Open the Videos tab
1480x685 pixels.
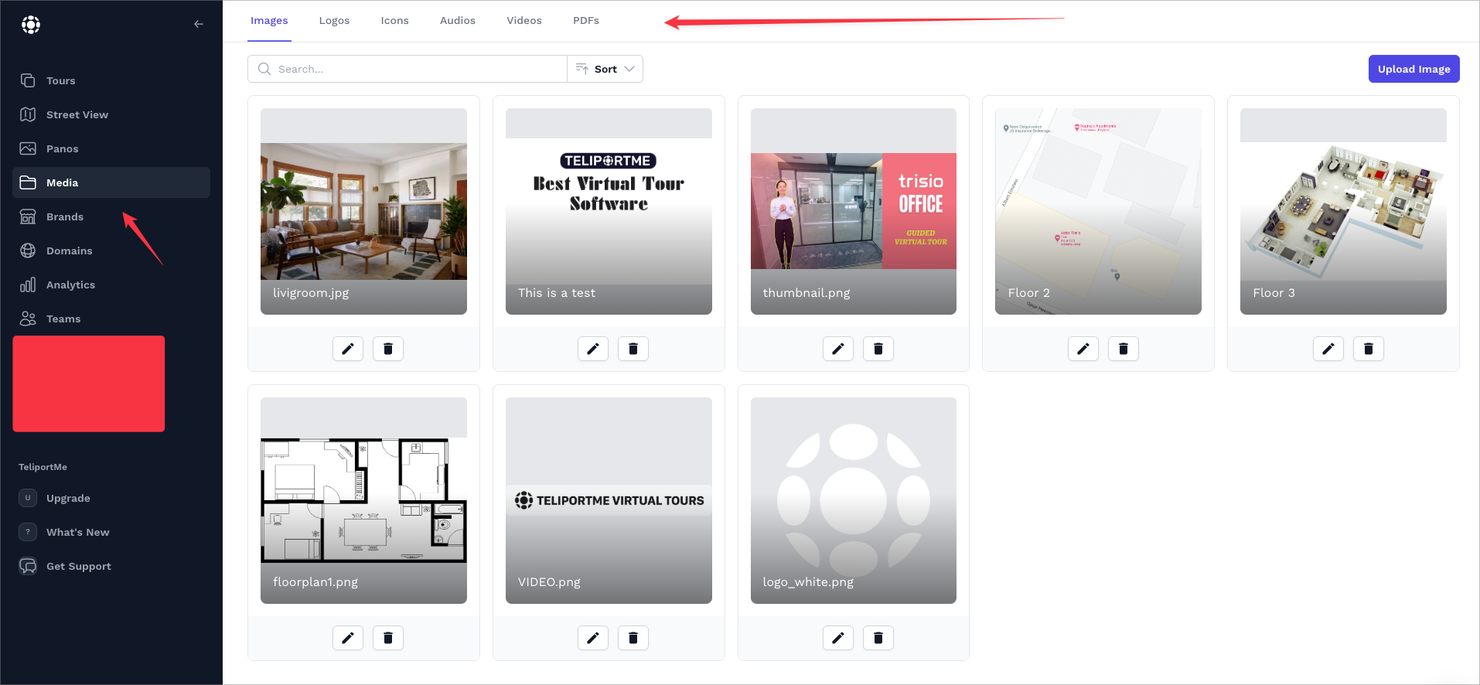524,21
